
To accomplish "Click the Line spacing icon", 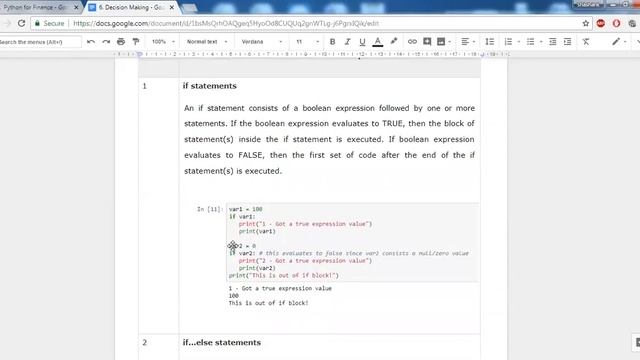I will point(489,42).
